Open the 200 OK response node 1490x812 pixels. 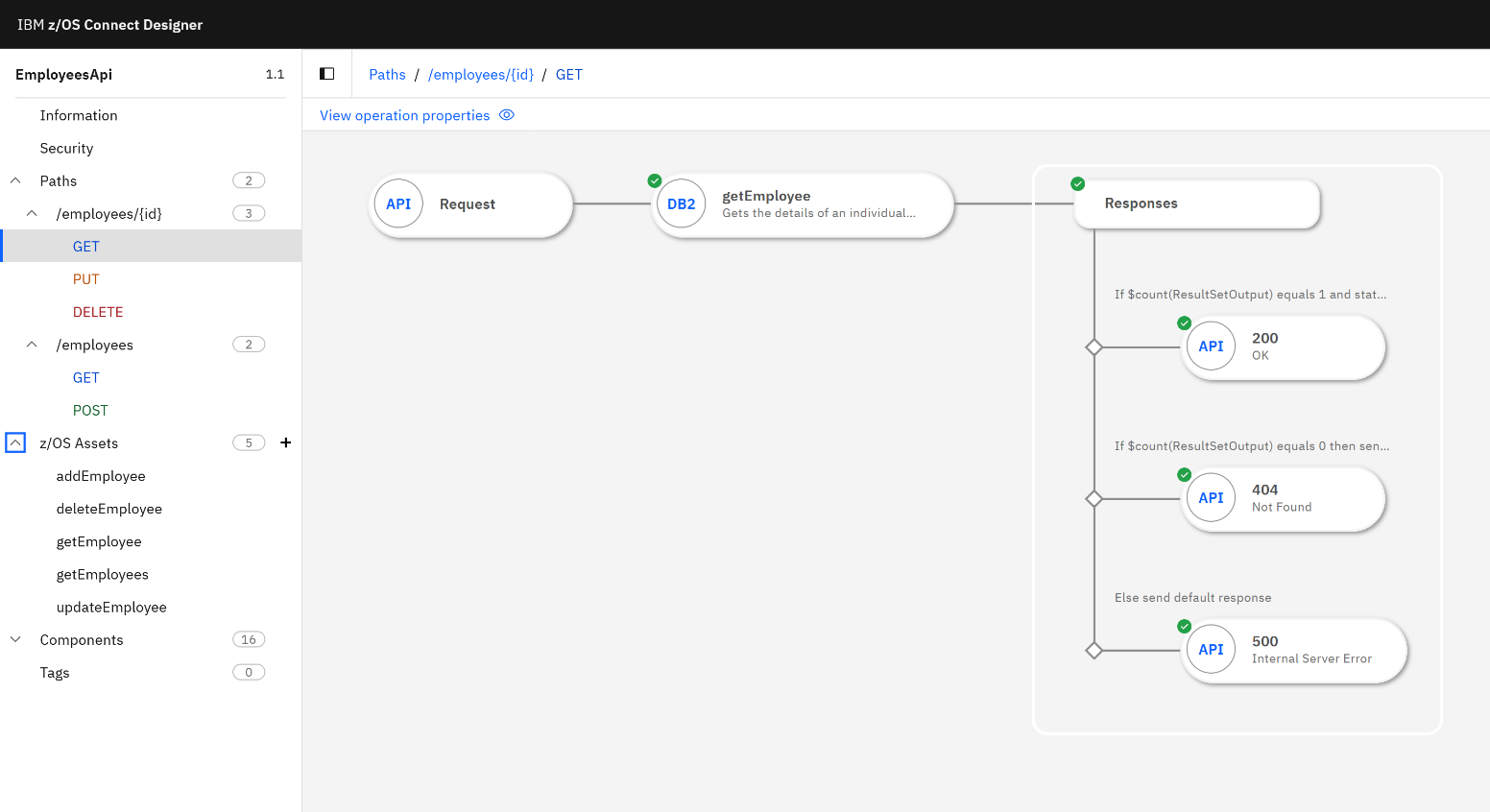pos(1283,346)
